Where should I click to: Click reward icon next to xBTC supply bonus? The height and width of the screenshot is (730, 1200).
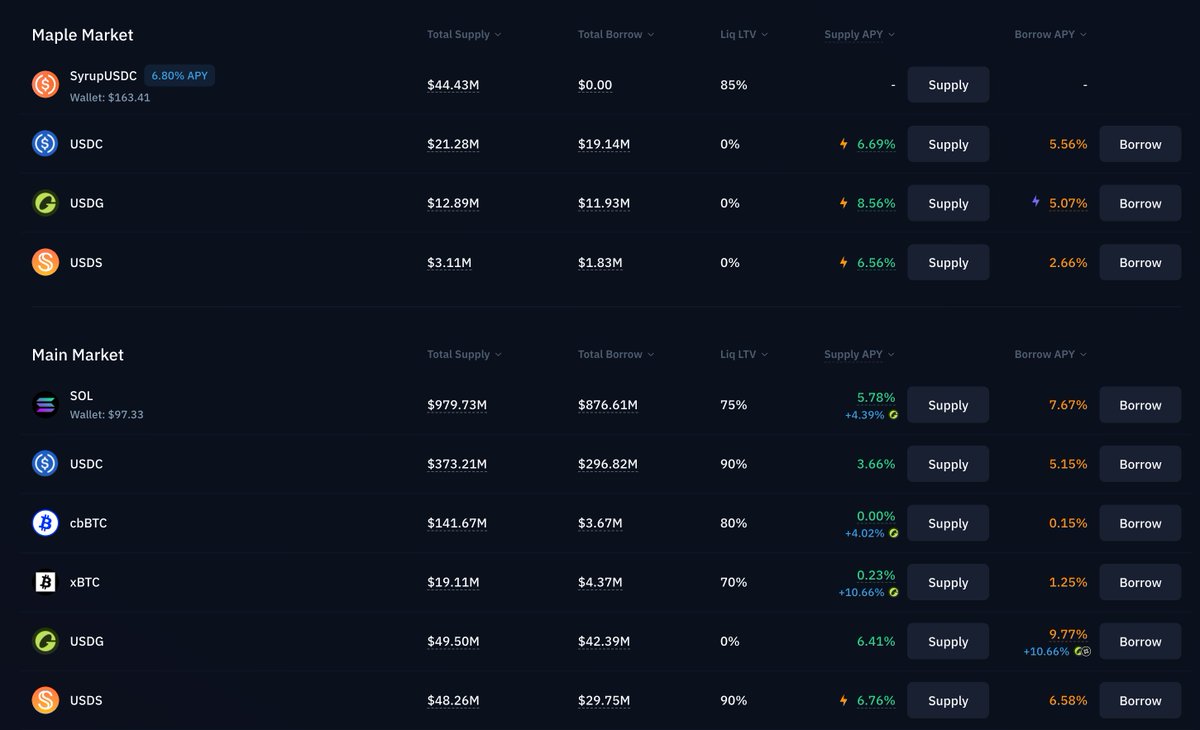tap(893, 592)
